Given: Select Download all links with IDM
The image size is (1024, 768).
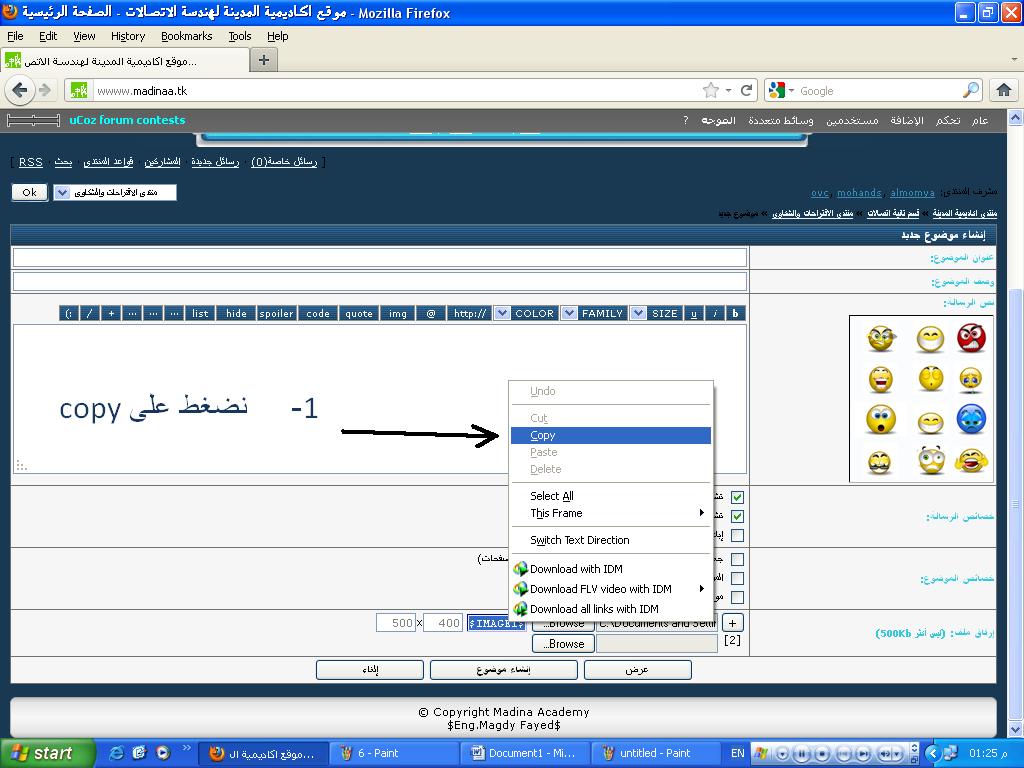Looking at the screenshot, I should [x=611, y=609].
